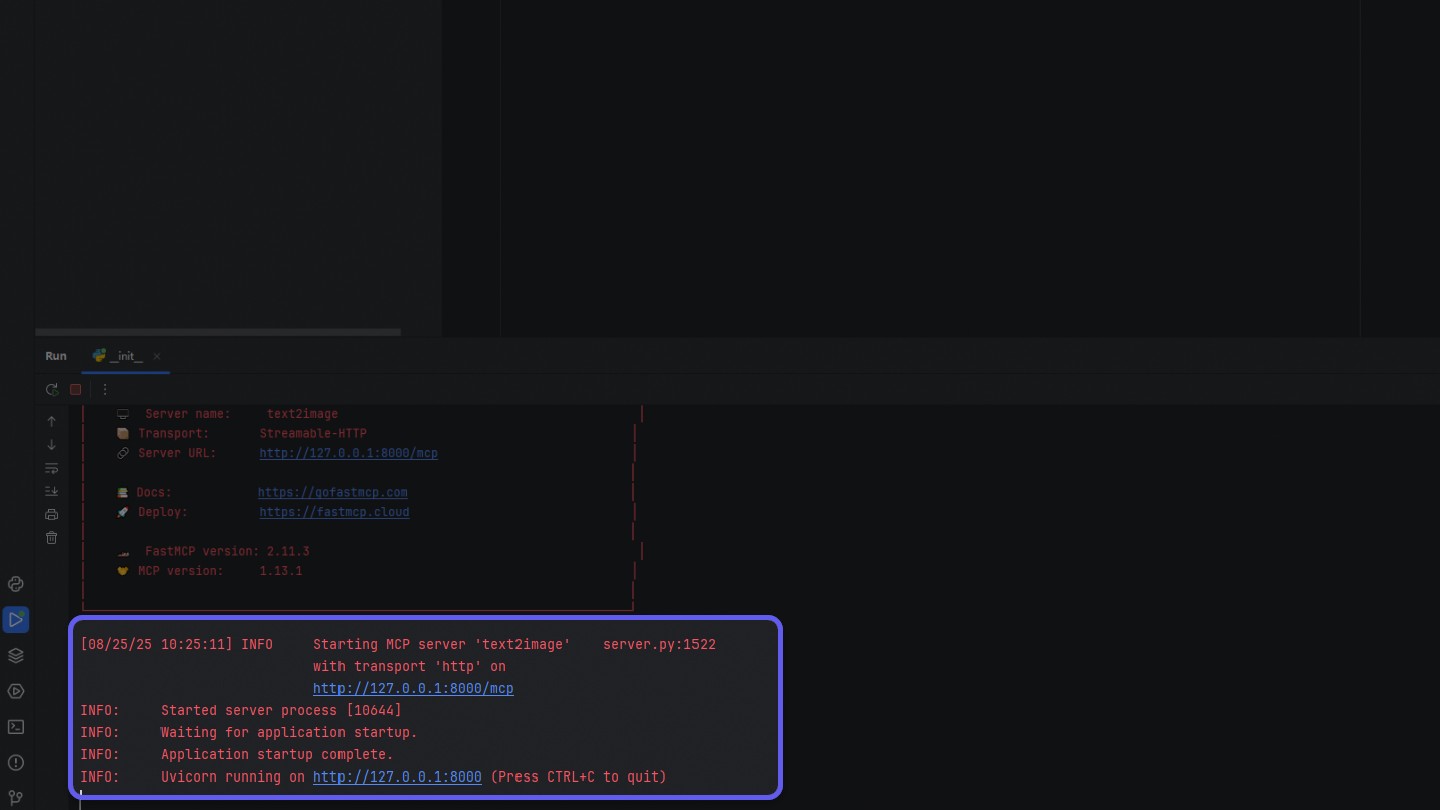
Task: Open the Problems tool window
Action: point(15,763)
